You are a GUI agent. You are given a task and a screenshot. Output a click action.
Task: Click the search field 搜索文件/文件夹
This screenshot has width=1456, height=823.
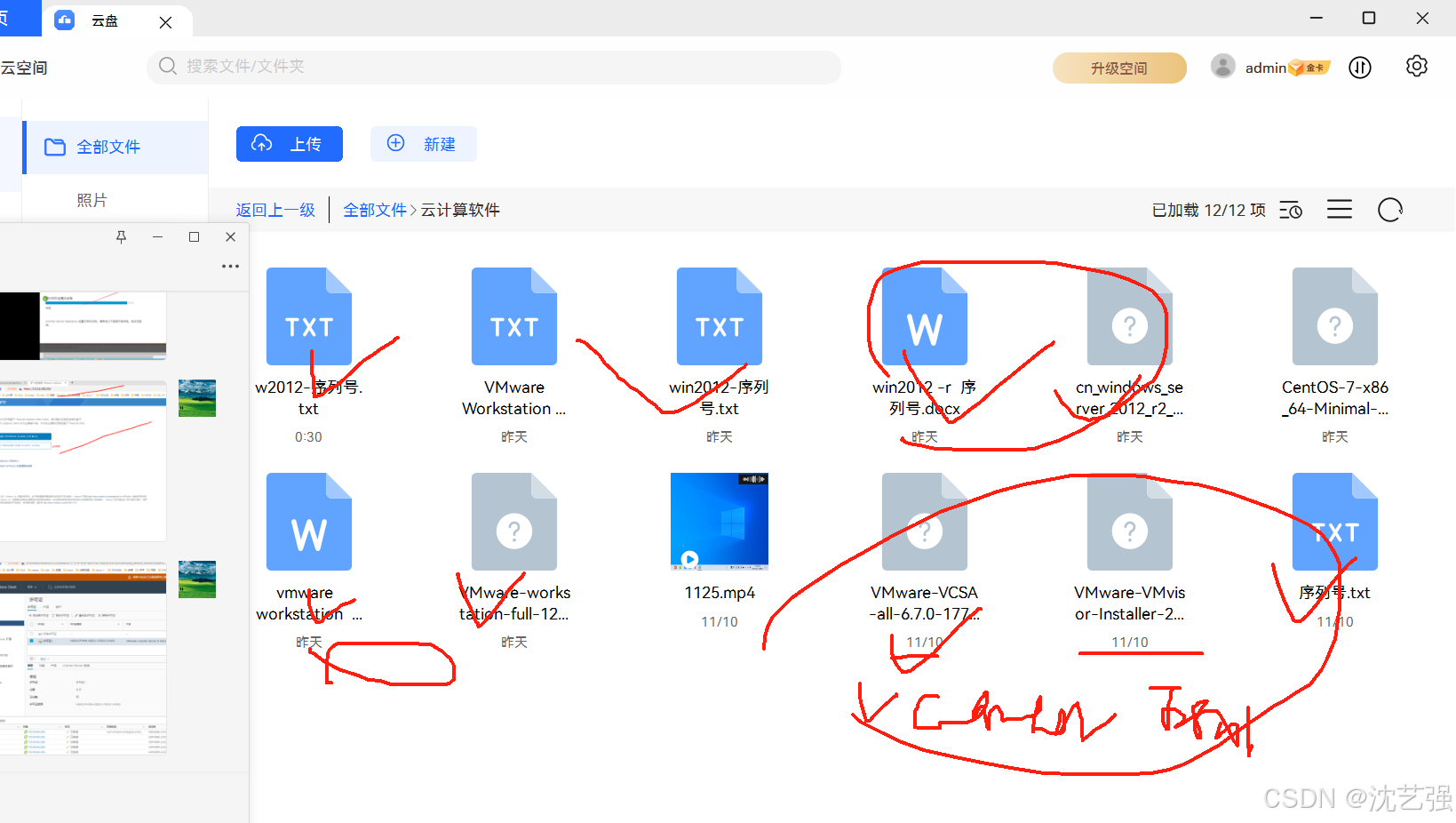coord(494,67)
